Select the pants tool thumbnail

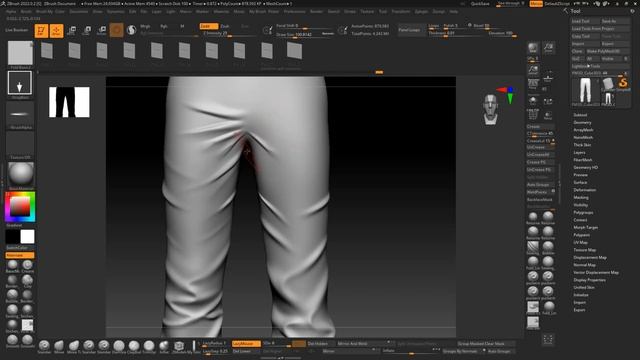pyautogui.click(x=585, y=90)
